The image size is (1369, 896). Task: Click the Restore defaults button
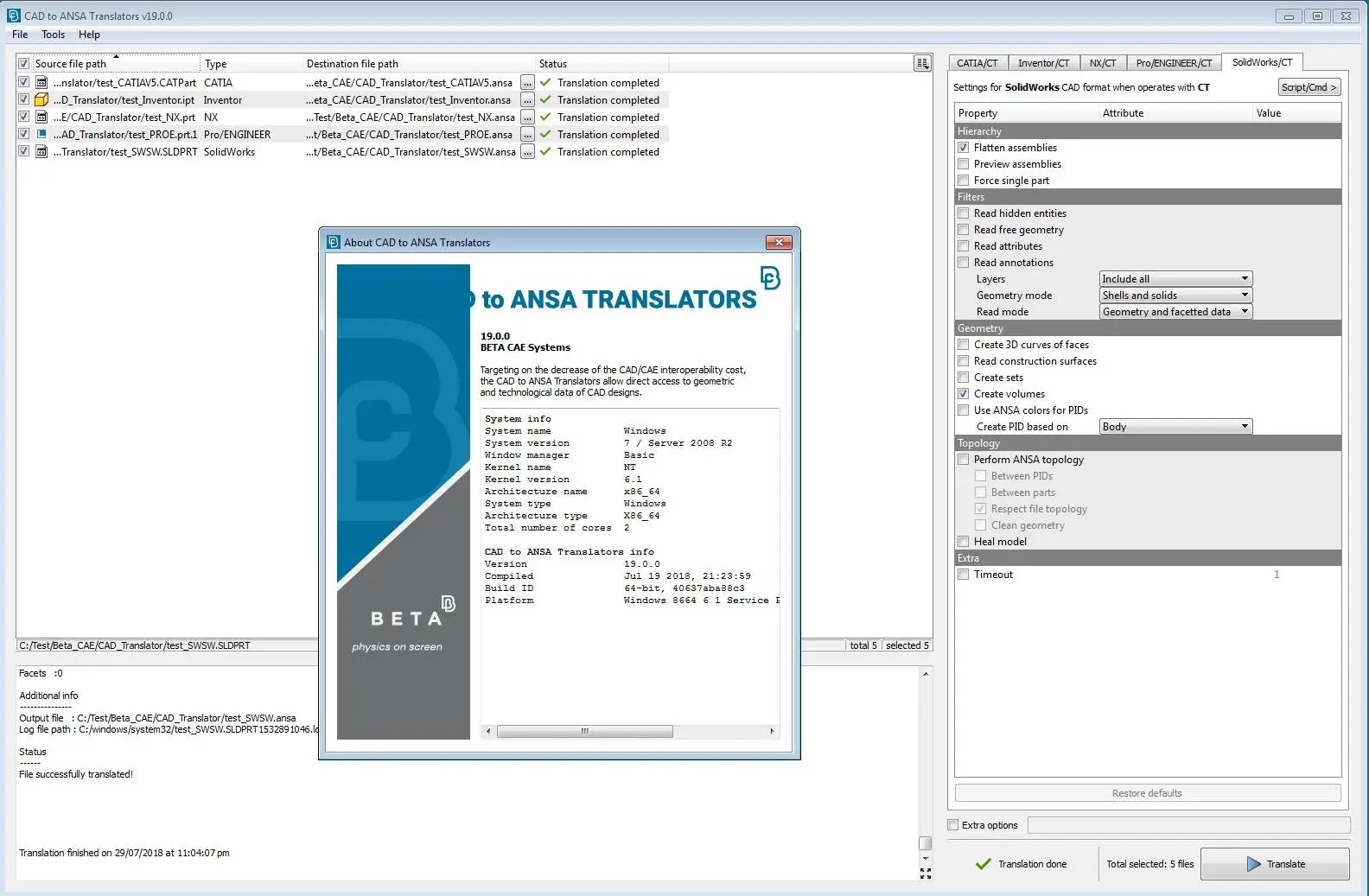[x=1148, y=793]
